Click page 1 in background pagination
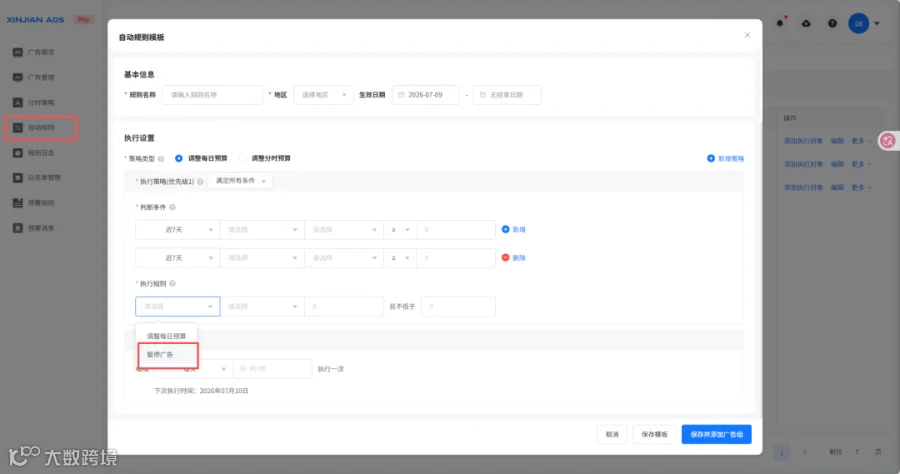 (781, 452)
